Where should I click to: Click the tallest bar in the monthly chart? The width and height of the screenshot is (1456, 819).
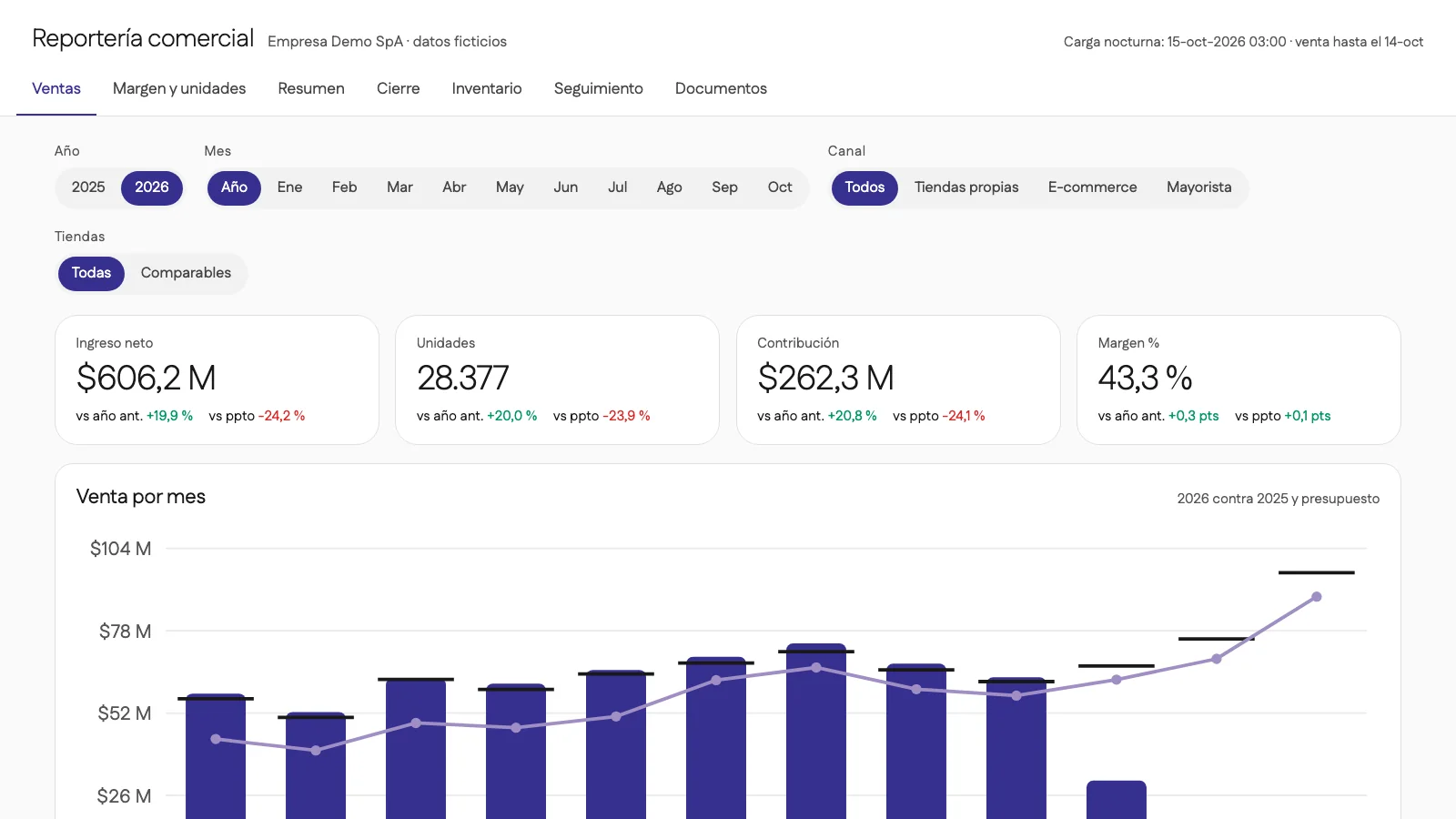(x=816, y=732)
